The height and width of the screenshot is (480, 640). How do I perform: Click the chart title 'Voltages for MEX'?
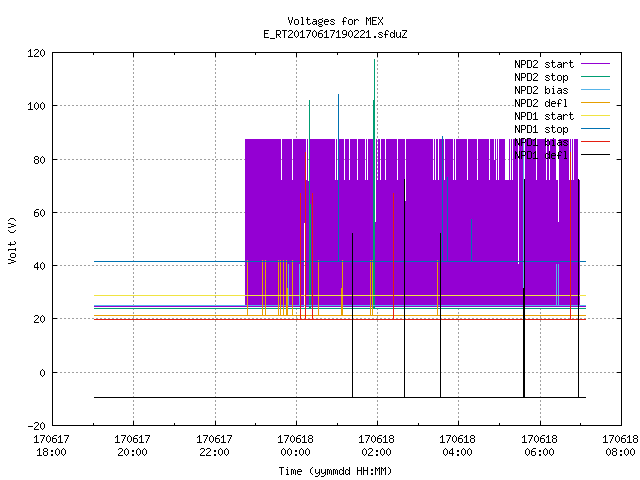coord(335,21)
